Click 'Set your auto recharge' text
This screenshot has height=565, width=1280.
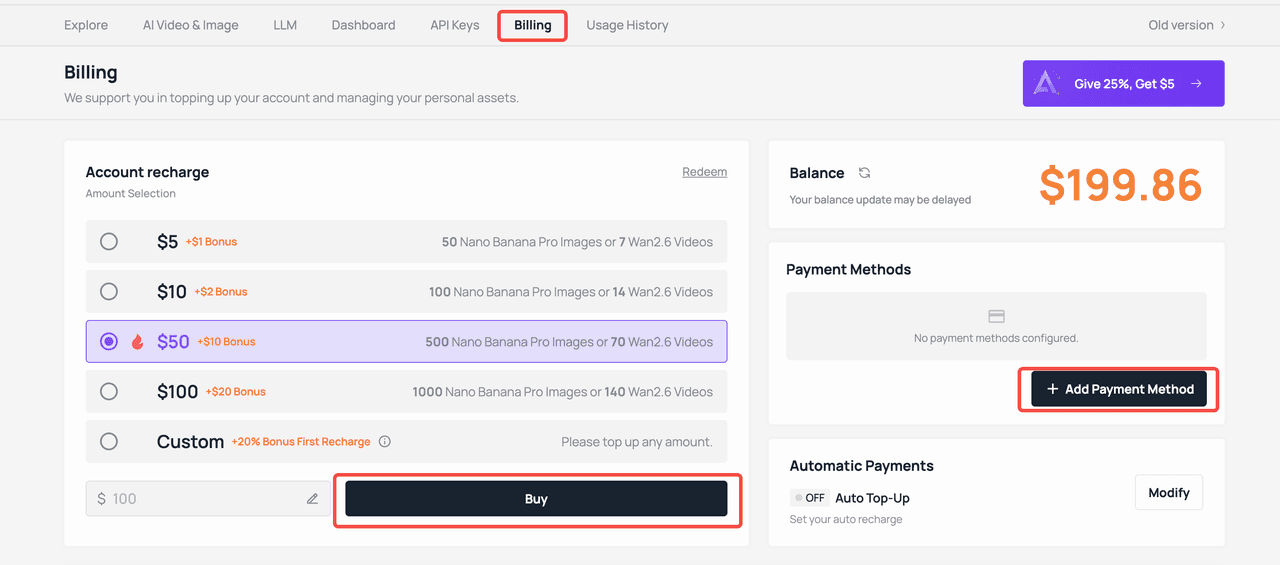pos(846,519)
